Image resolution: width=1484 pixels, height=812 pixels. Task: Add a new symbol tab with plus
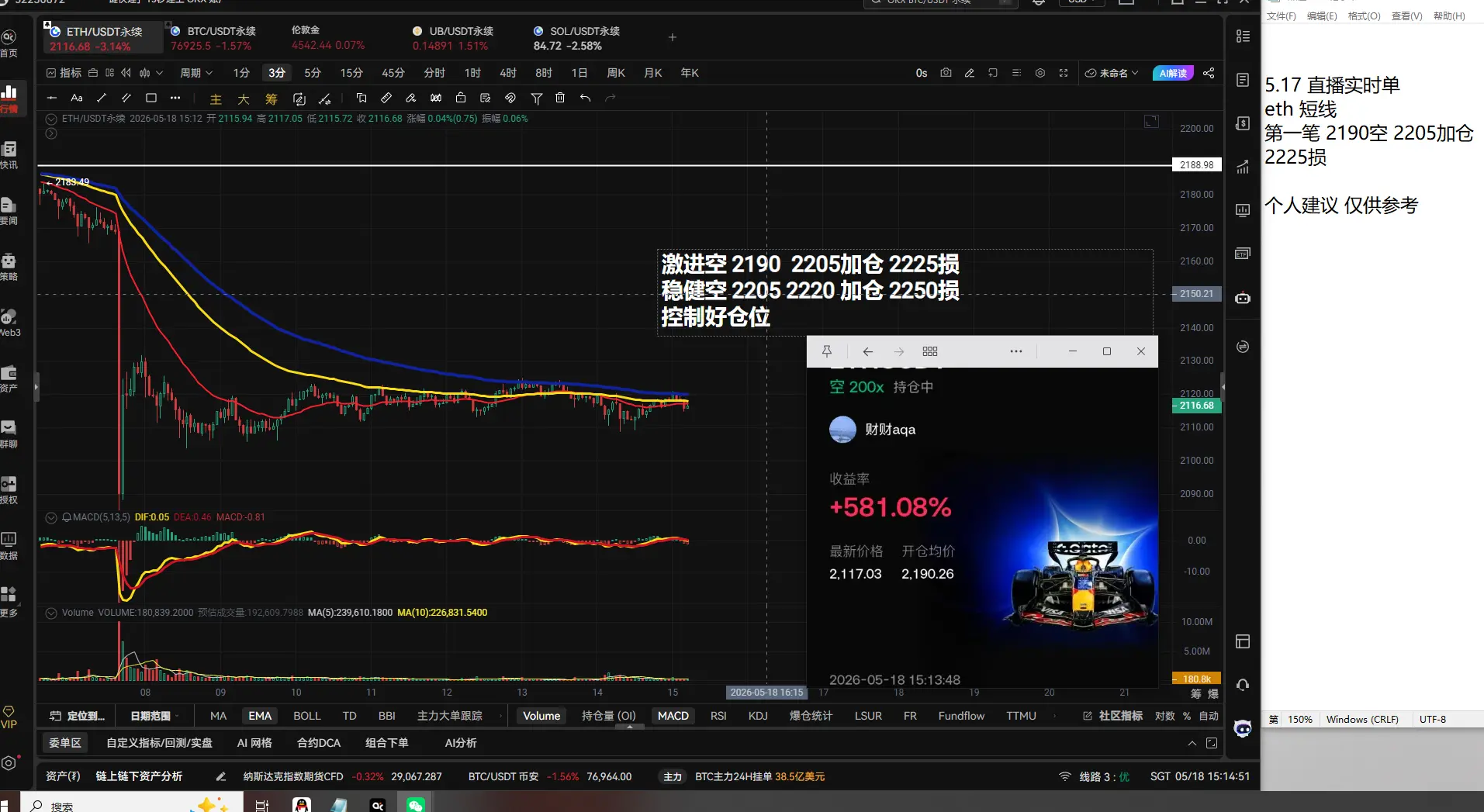[673, 37]
